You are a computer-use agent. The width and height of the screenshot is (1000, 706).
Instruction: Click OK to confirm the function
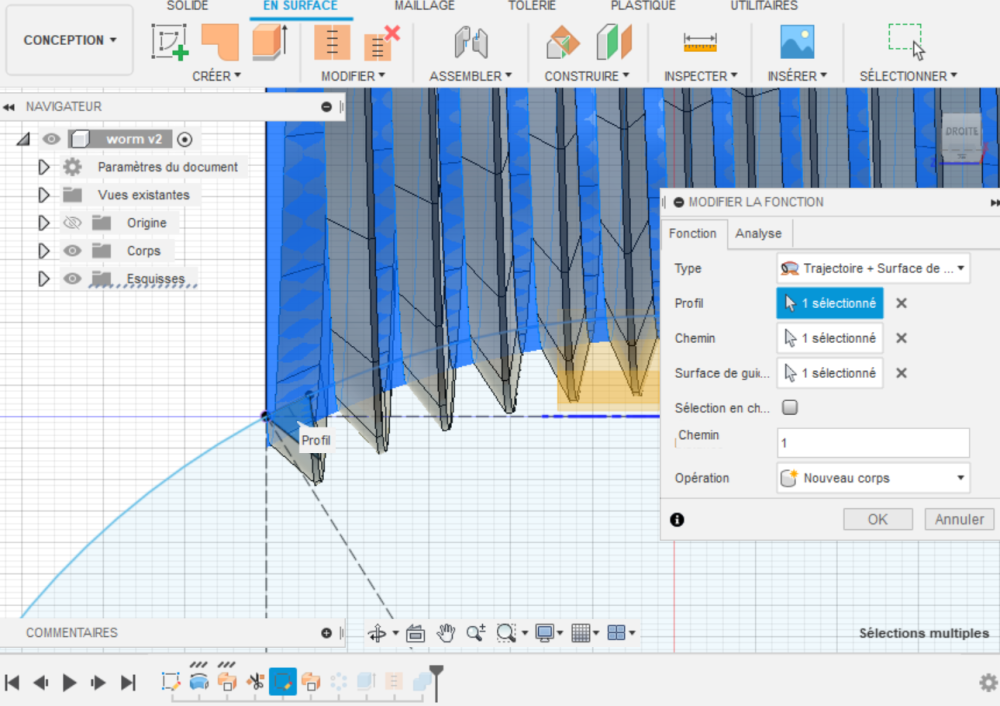pos(877,519)
